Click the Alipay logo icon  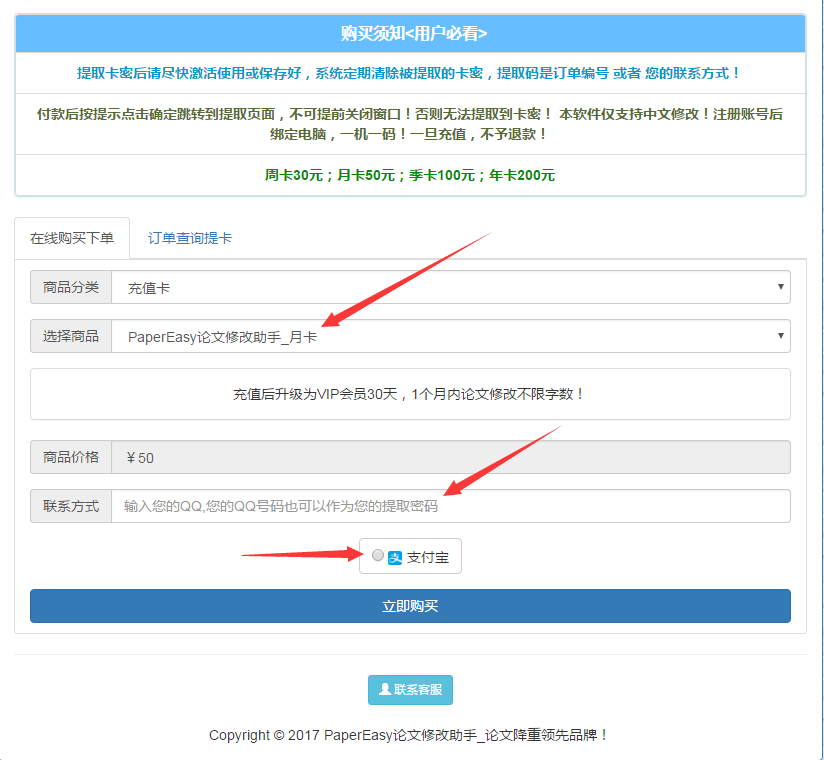(395, 558)
